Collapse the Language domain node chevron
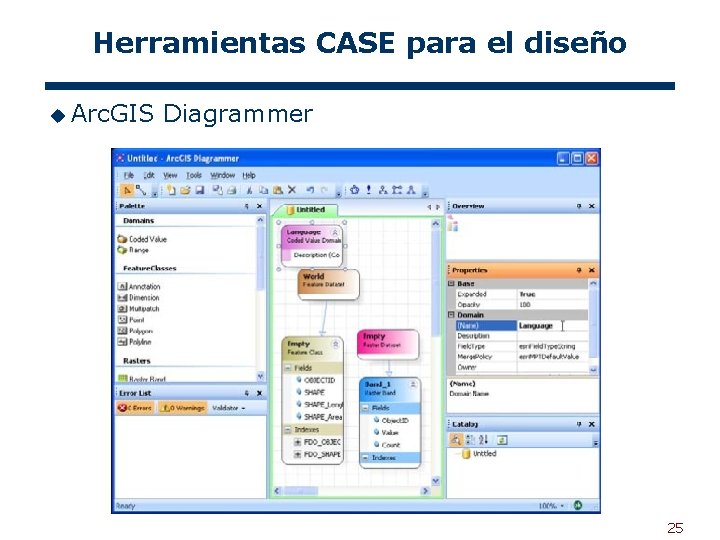720x540 pixels. 335,232
